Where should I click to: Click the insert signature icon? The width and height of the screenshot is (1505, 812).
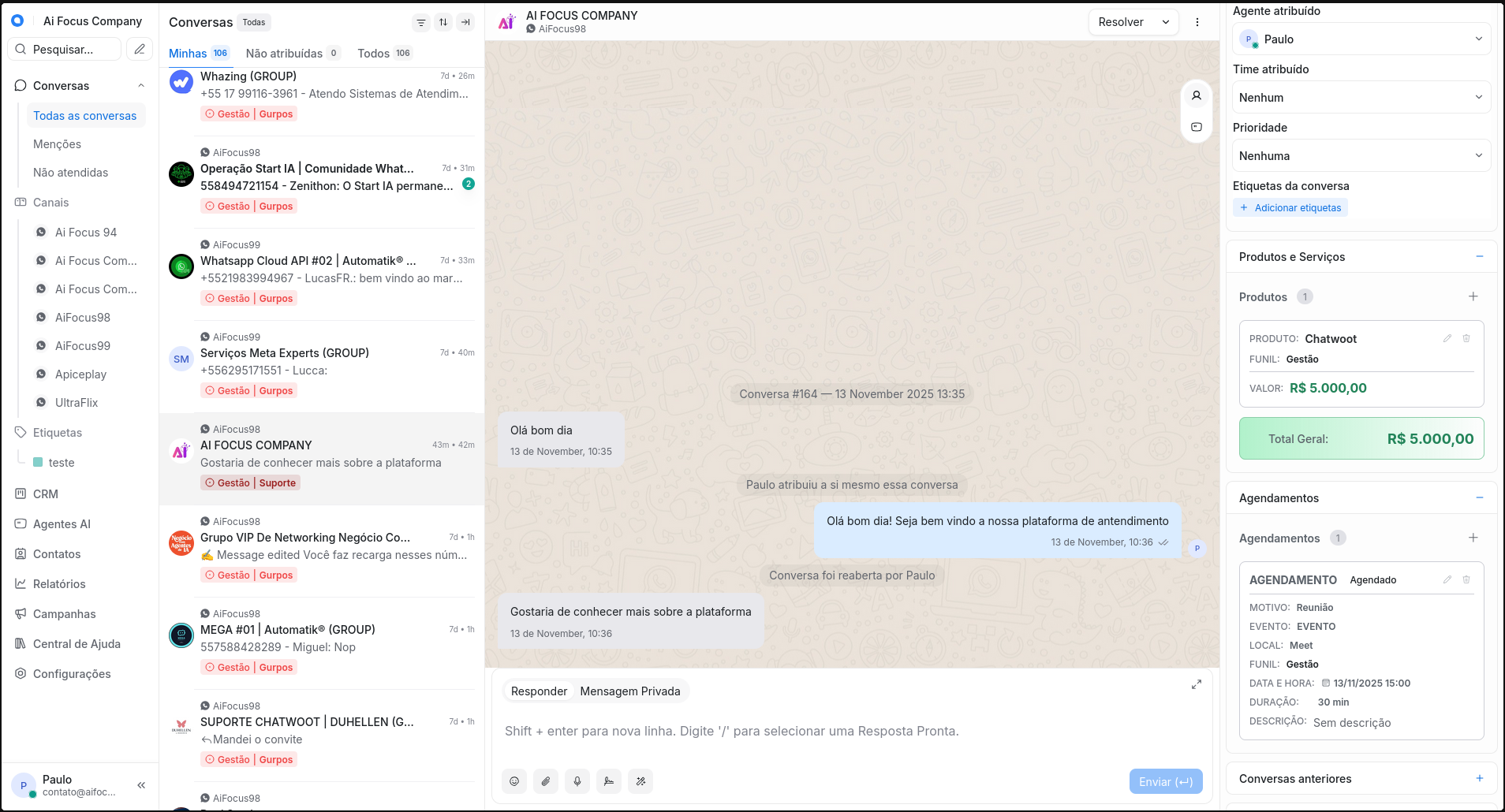(609, 781)
